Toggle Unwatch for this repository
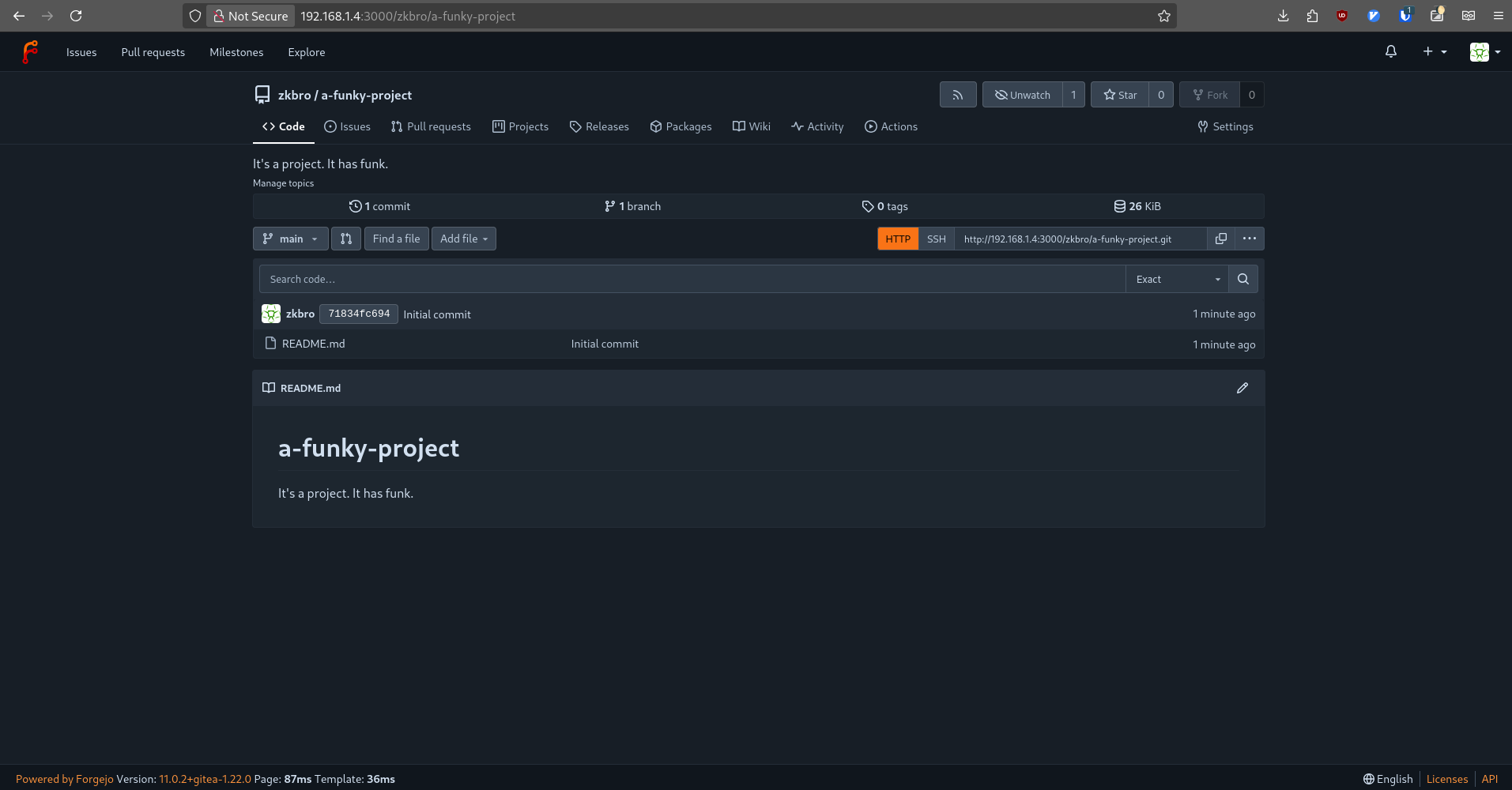1512x790 pixels. pos(1023,95)
